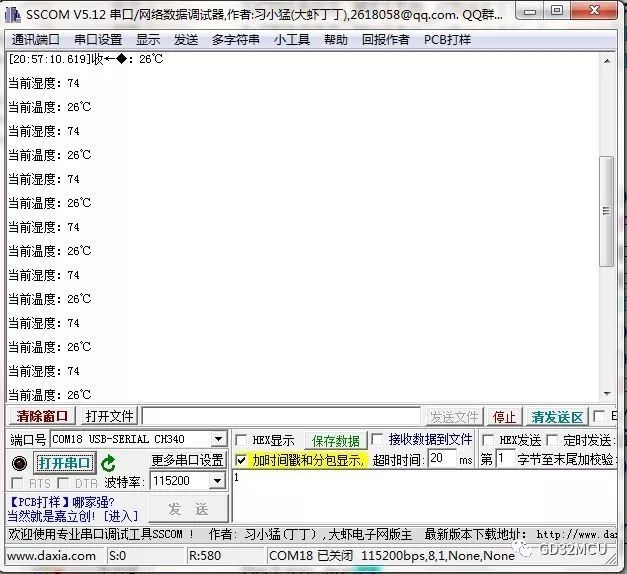Click the 停止 button
This screenshot has height=574, width=627.
(504, 417)
